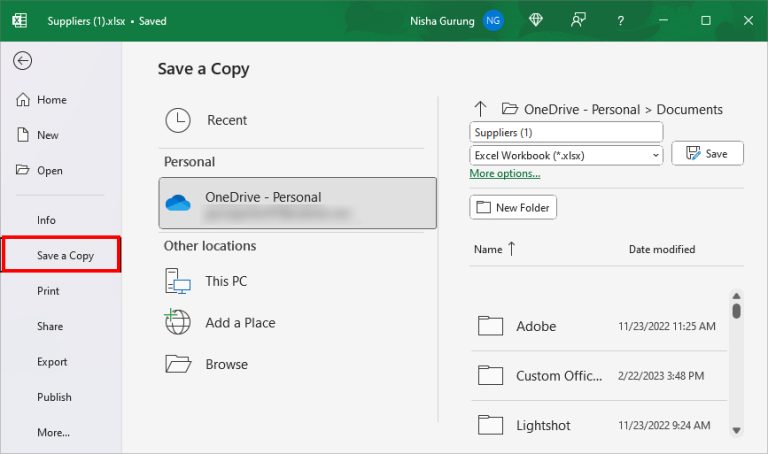Click the Custom Office folder icon
Viewport: 768px width, 454px height.
coord(490,375)
